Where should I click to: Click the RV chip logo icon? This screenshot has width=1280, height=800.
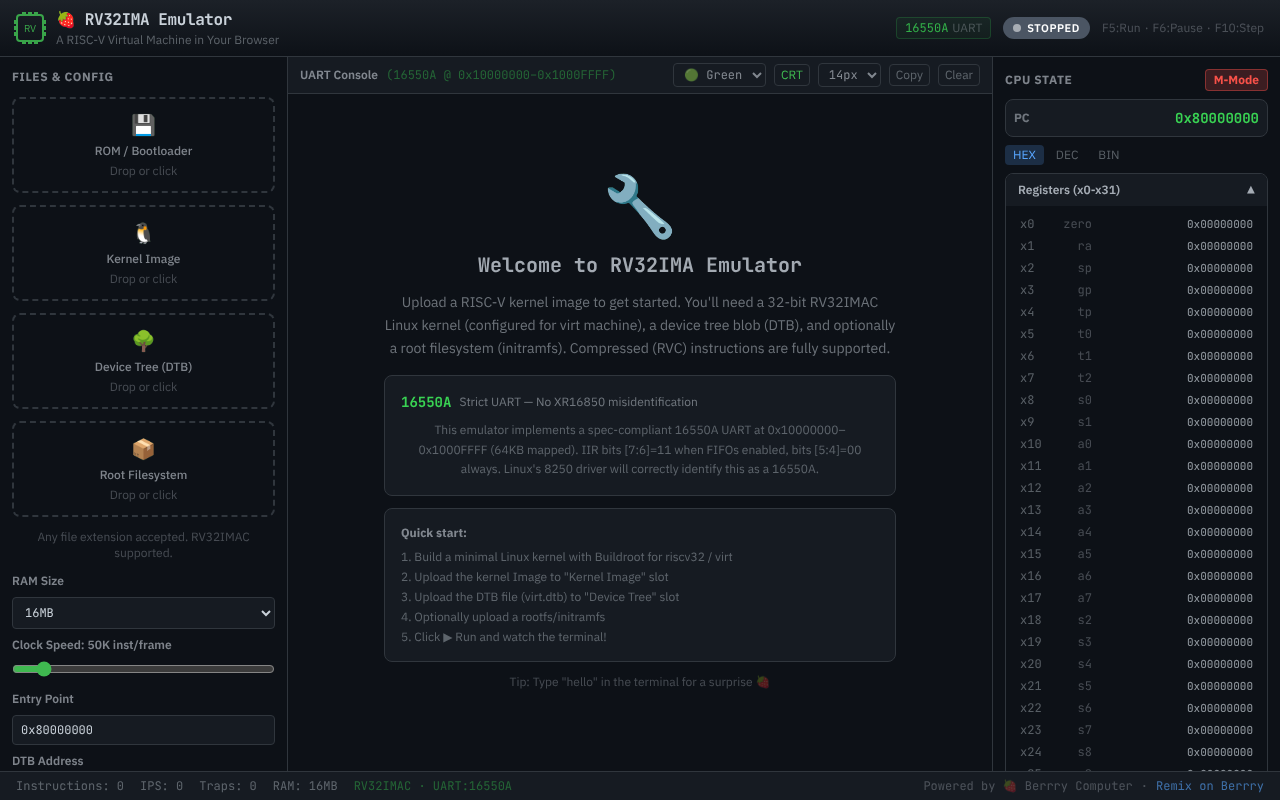[30, 28]
